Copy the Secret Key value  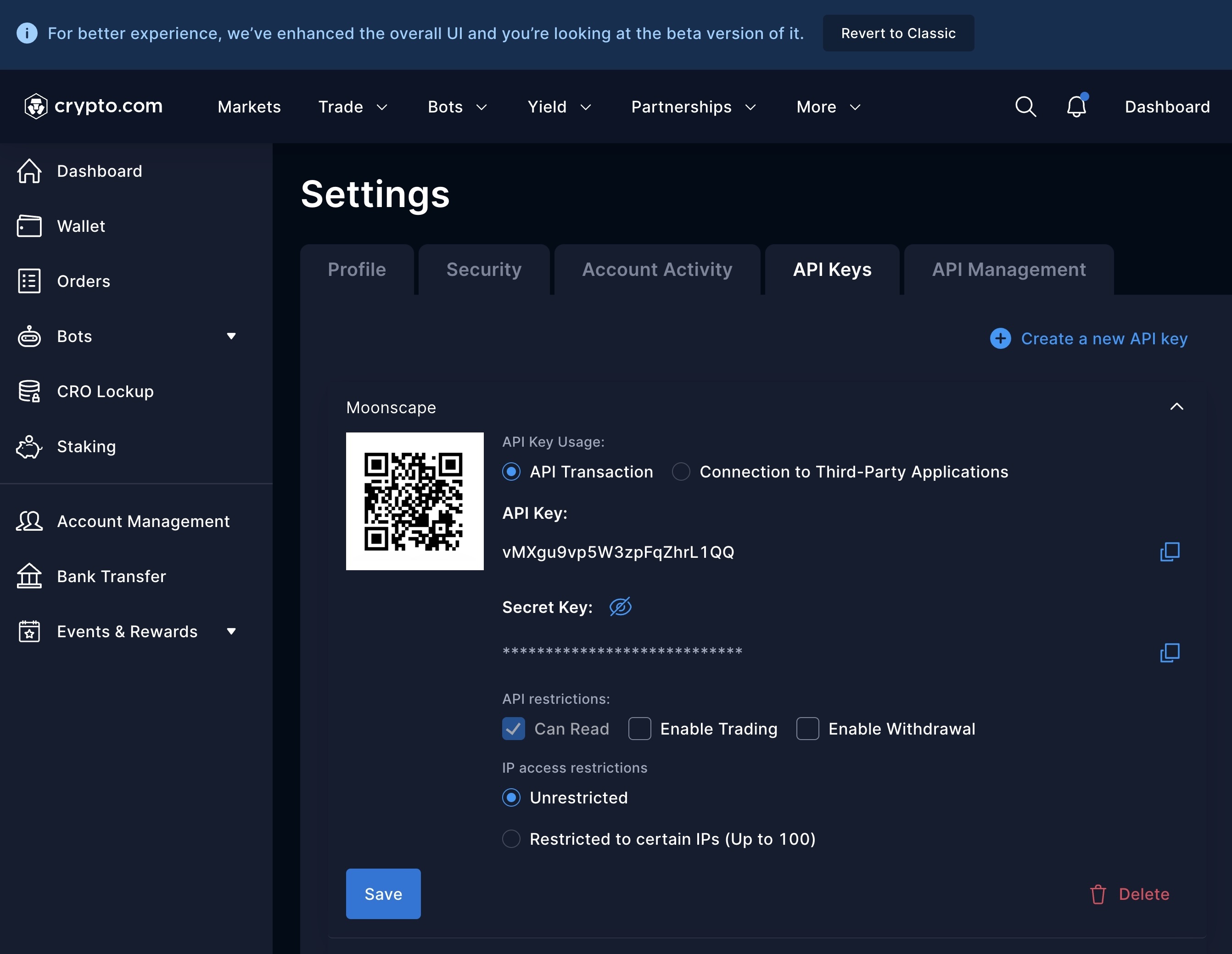point(1170,653)
